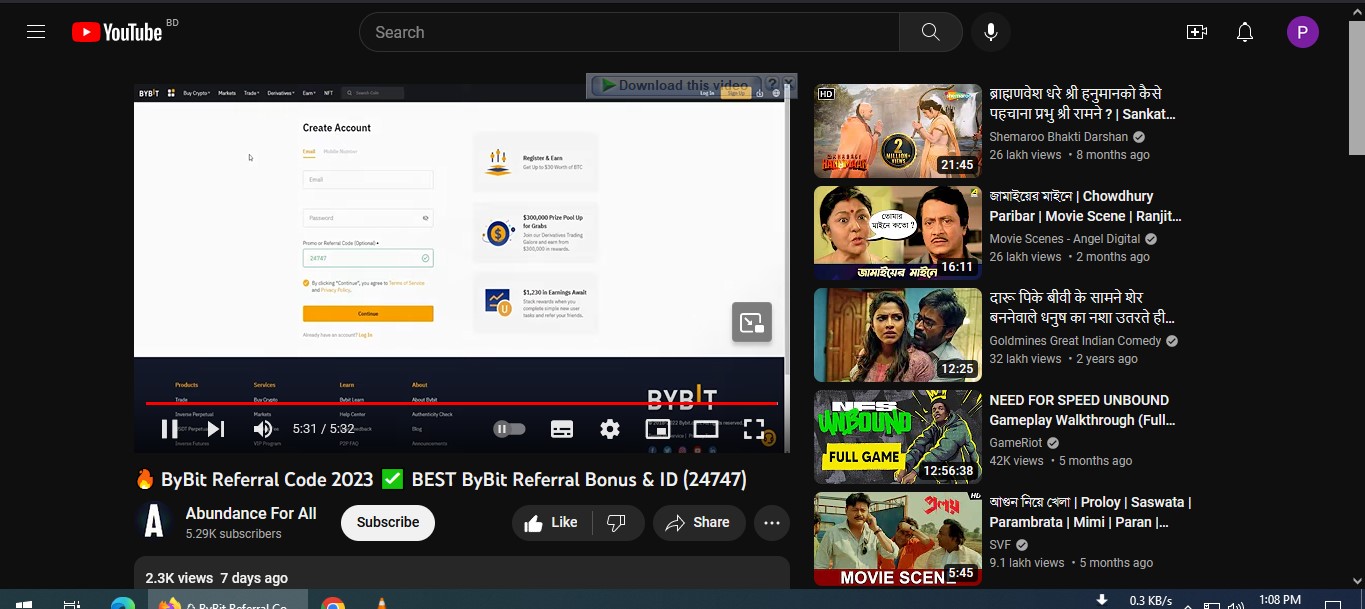Open the purple P account avatar

click(1302, 32)
